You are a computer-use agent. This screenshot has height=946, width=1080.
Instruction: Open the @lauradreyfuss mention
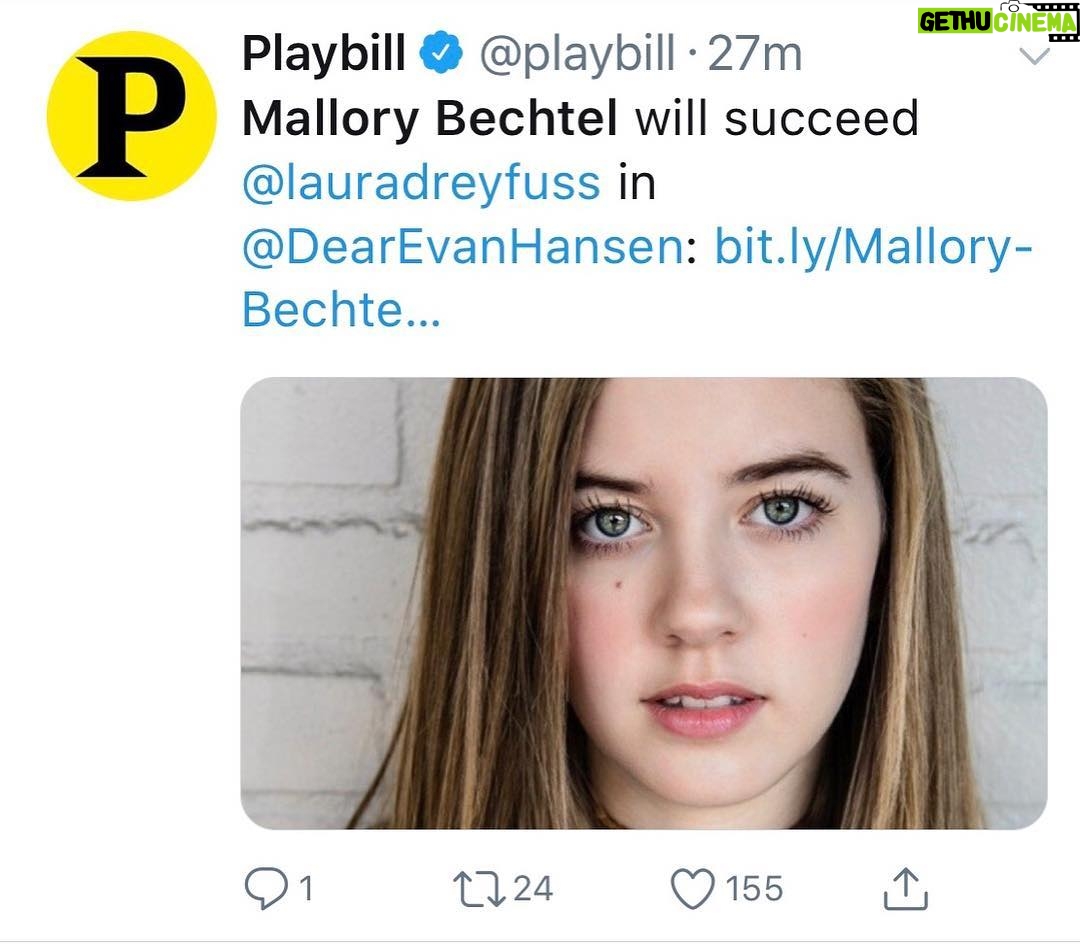coord(421,183)
